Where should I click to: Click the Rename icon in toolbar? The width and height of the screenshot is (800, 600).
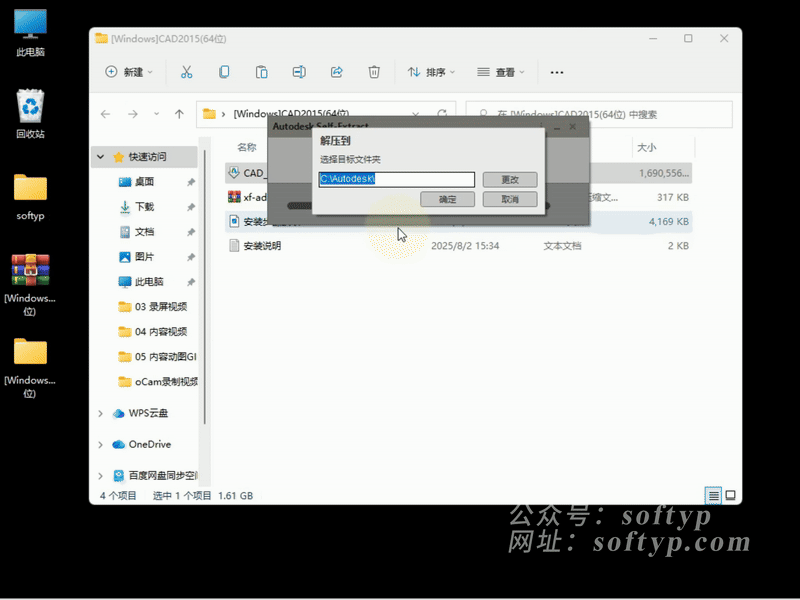point(299,72)
